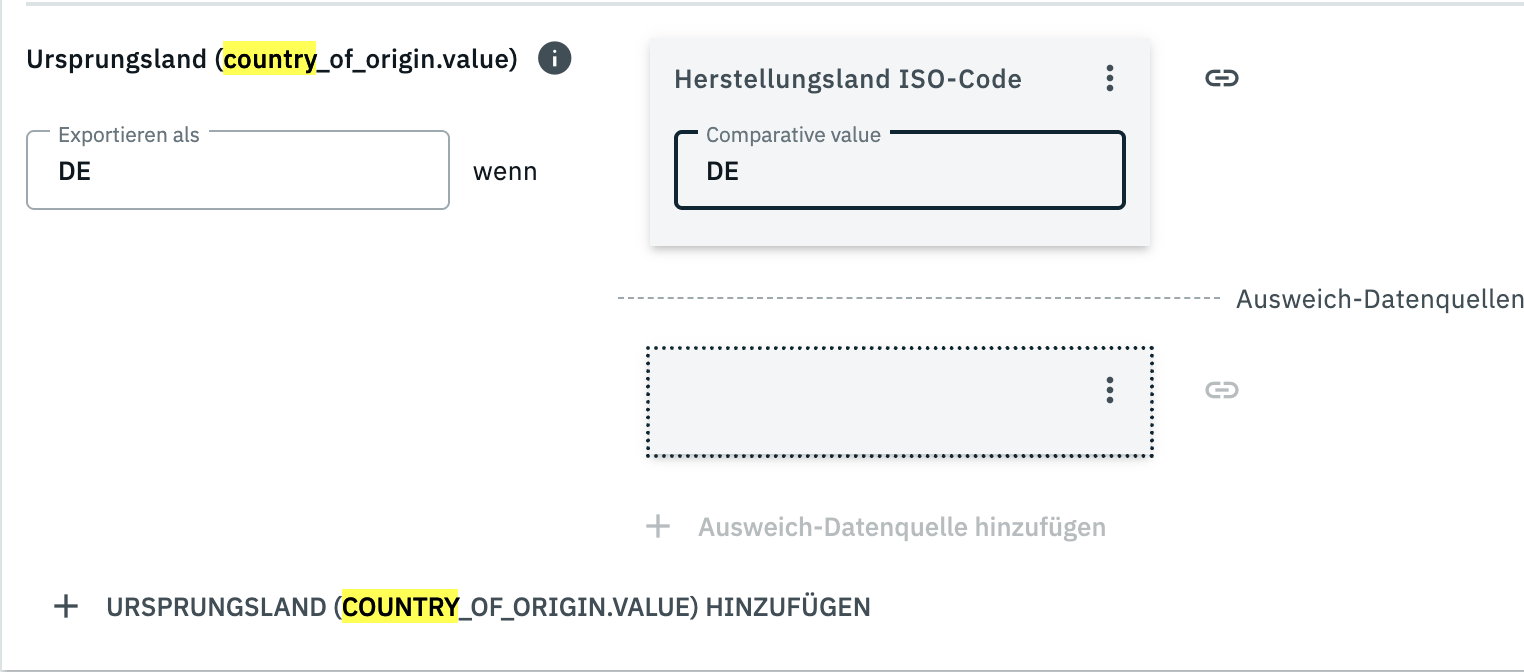Click the "Herstellungsland ISO-Code" card title

click(848, 79)
